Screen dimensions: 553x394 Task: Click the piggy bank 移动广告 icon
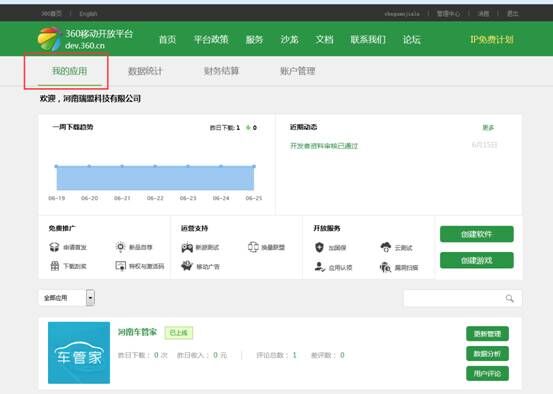pyautogui.click(x=187, y=266)
